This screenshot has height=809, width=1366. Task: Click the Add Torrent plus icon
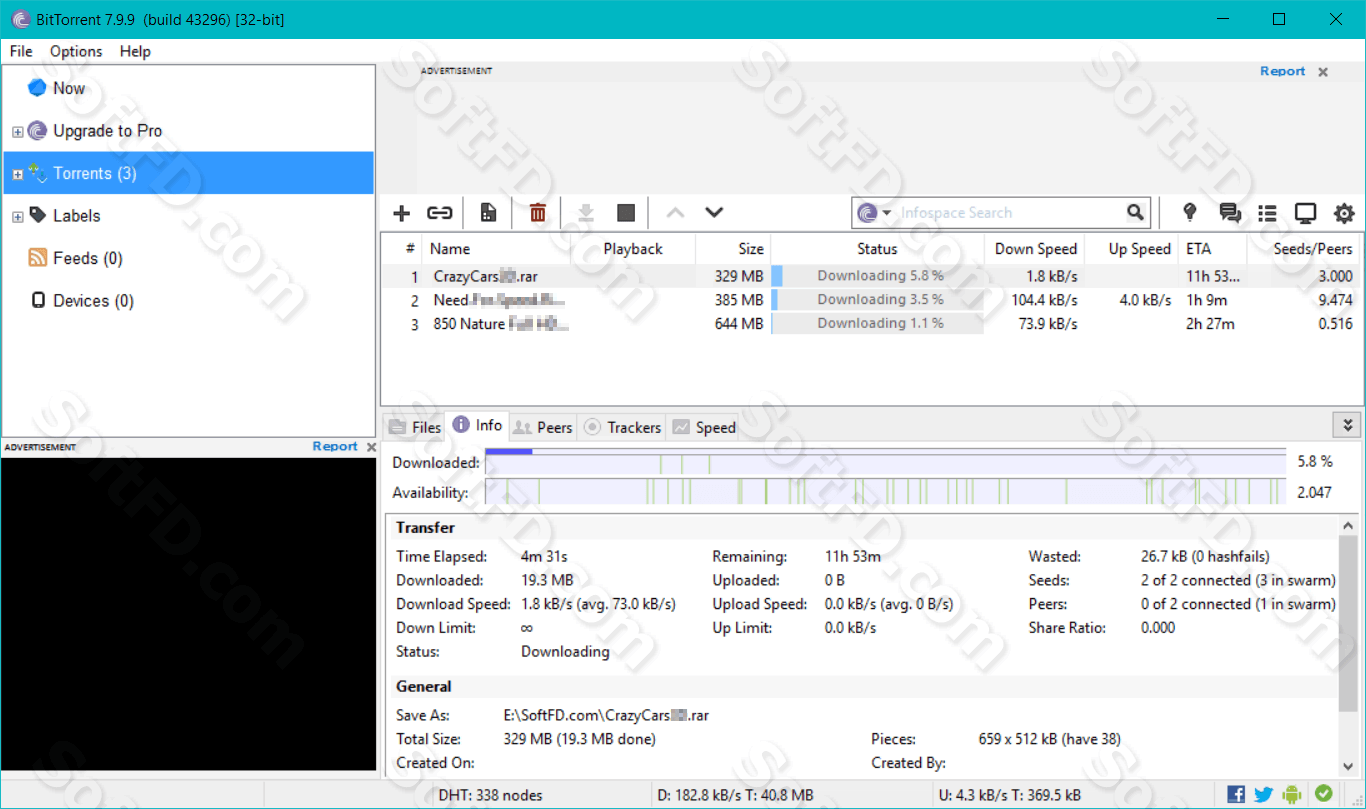point(402,213)
